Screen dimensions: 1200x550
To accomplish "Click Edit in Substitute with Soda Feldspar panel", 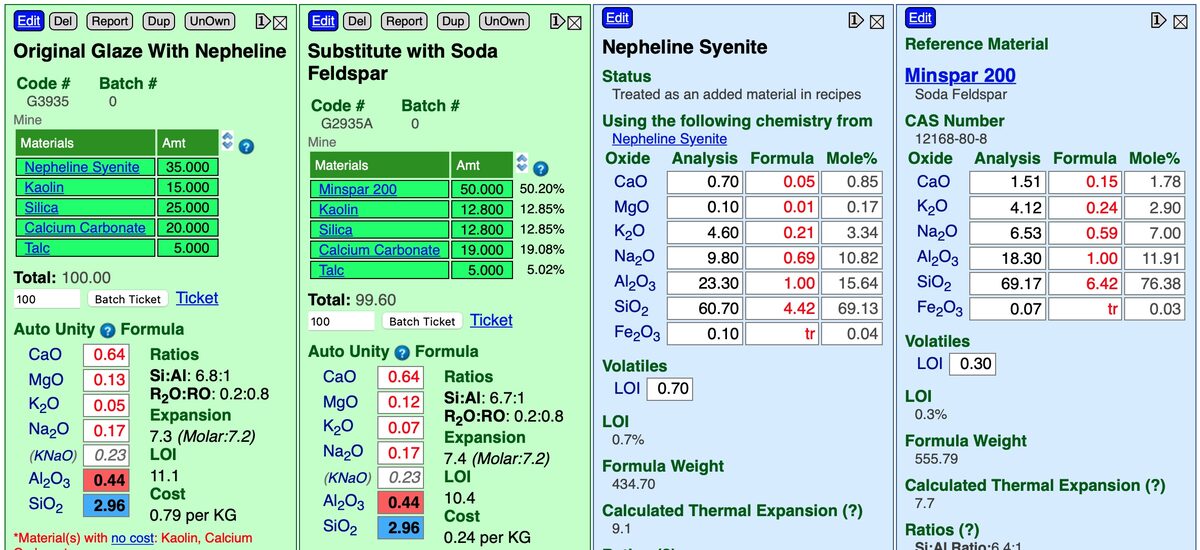I will [x=324, y=20].
